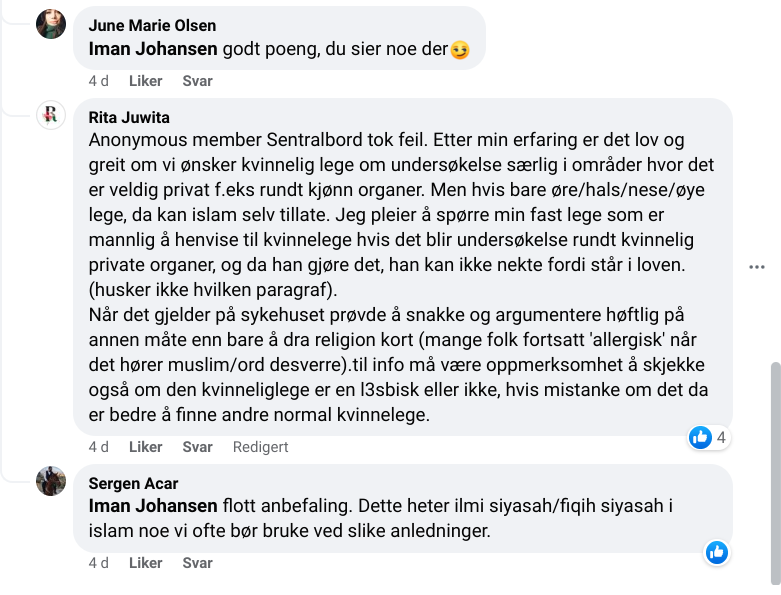Open June Marie Olsen's profile picture

51,24
